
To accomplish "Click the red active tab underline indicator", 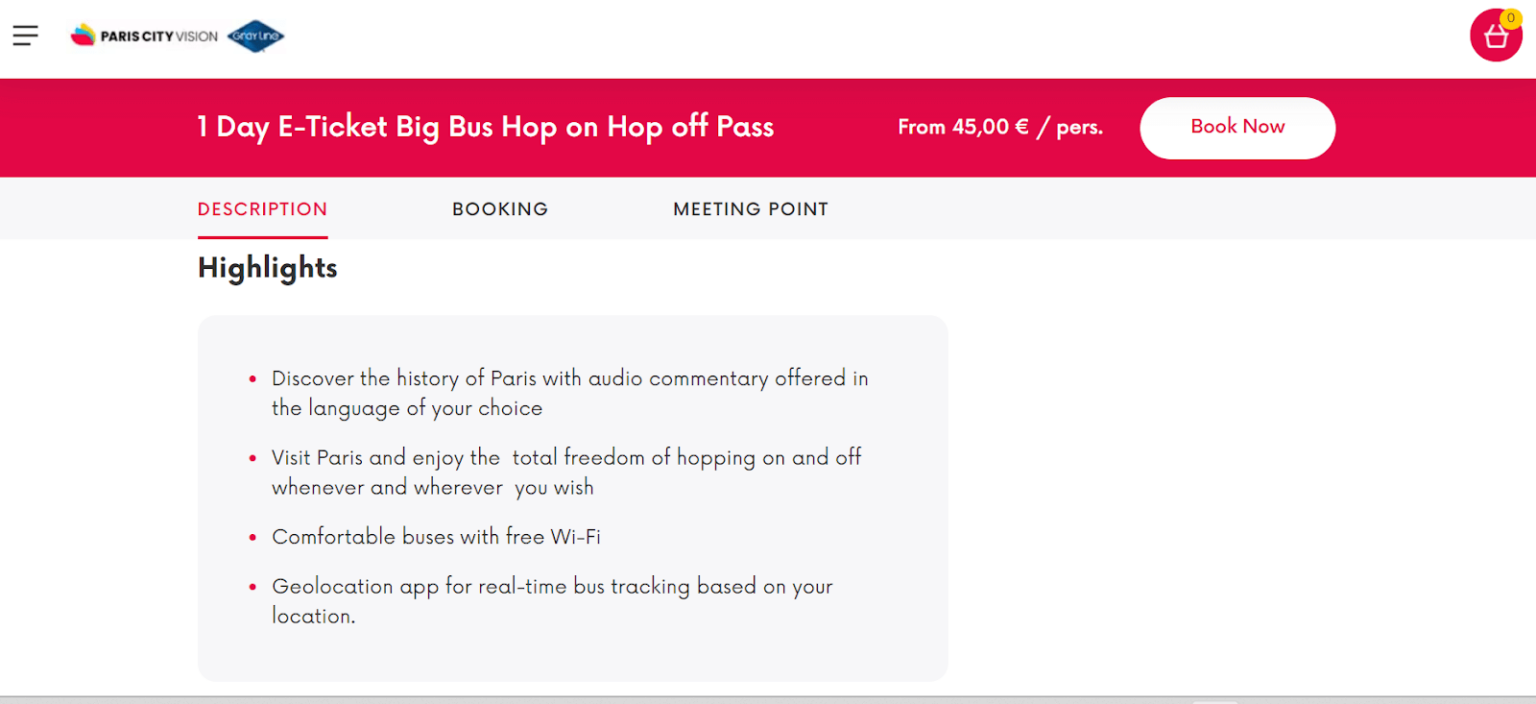I will click(262, 237).
